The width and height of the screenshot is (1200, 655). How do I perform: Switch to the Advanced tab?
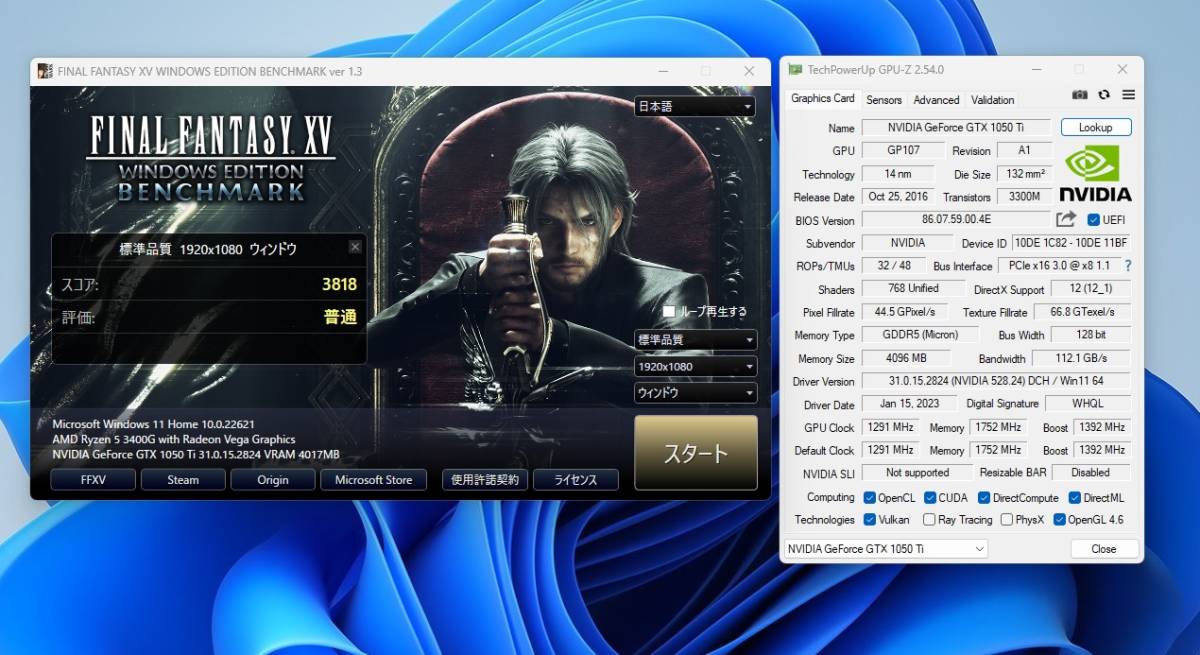(x=936, y=100)
